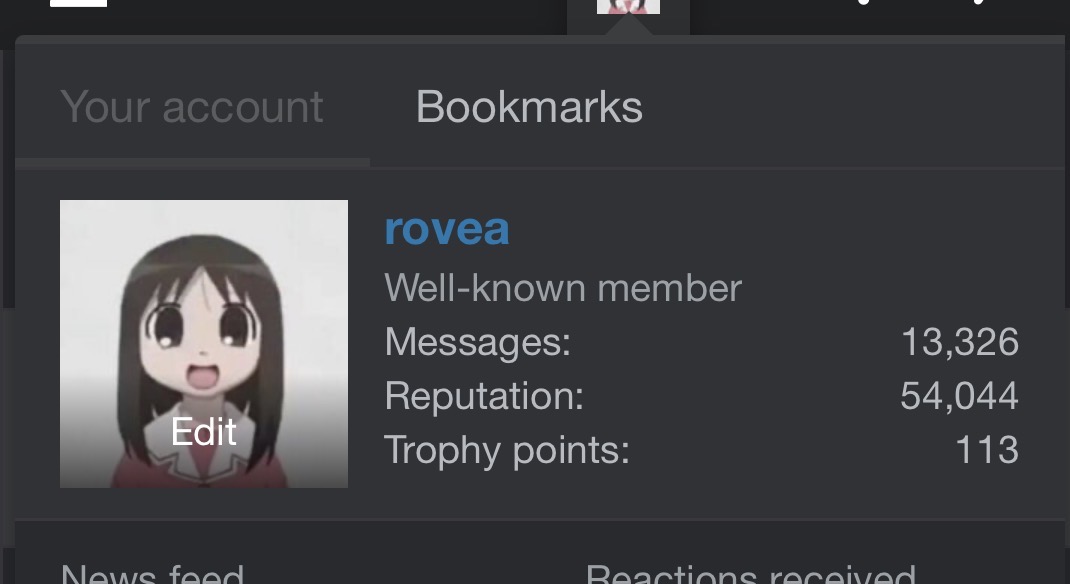Image resolution: width=1070 pixels, height=584 pixels.
Task: Open the Messages label link
Action: pyautogui.click(x=478, y=342)
